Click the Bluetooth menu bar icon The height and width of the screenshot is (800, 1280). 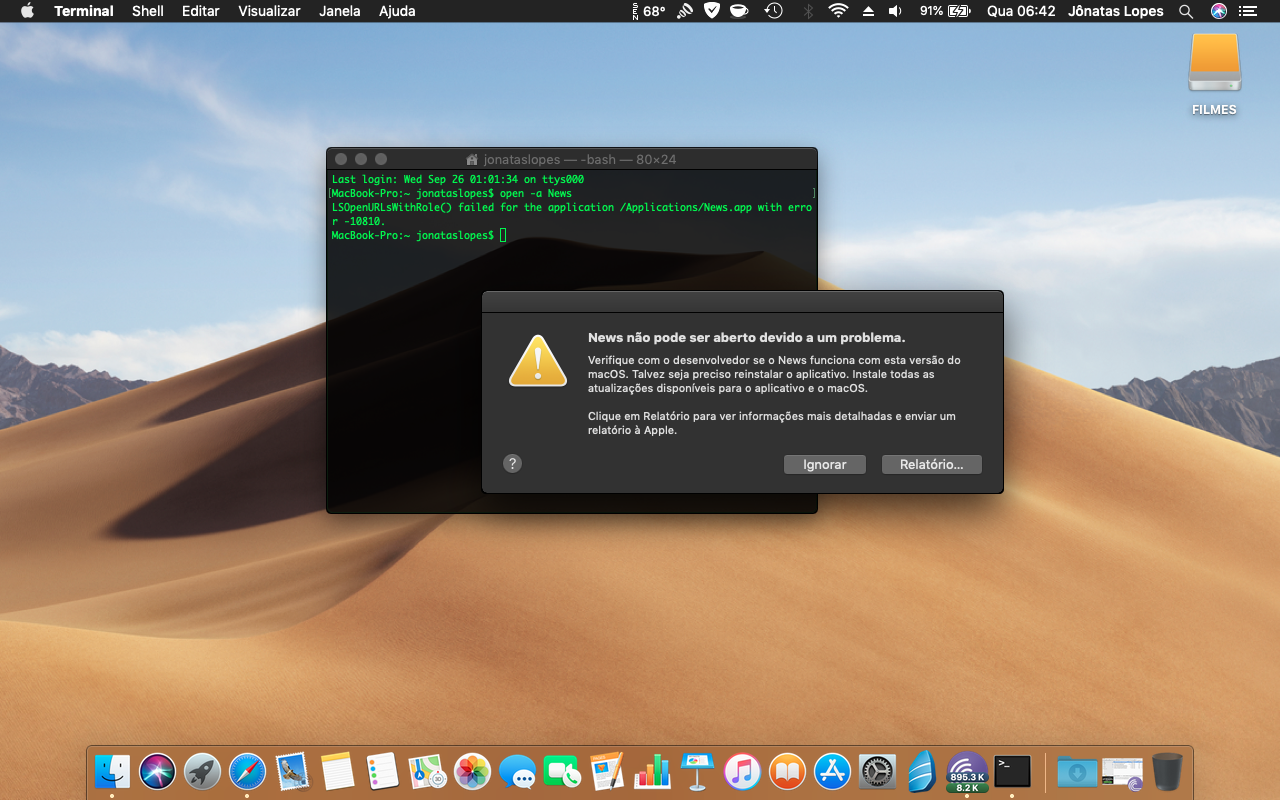point(808,11)
